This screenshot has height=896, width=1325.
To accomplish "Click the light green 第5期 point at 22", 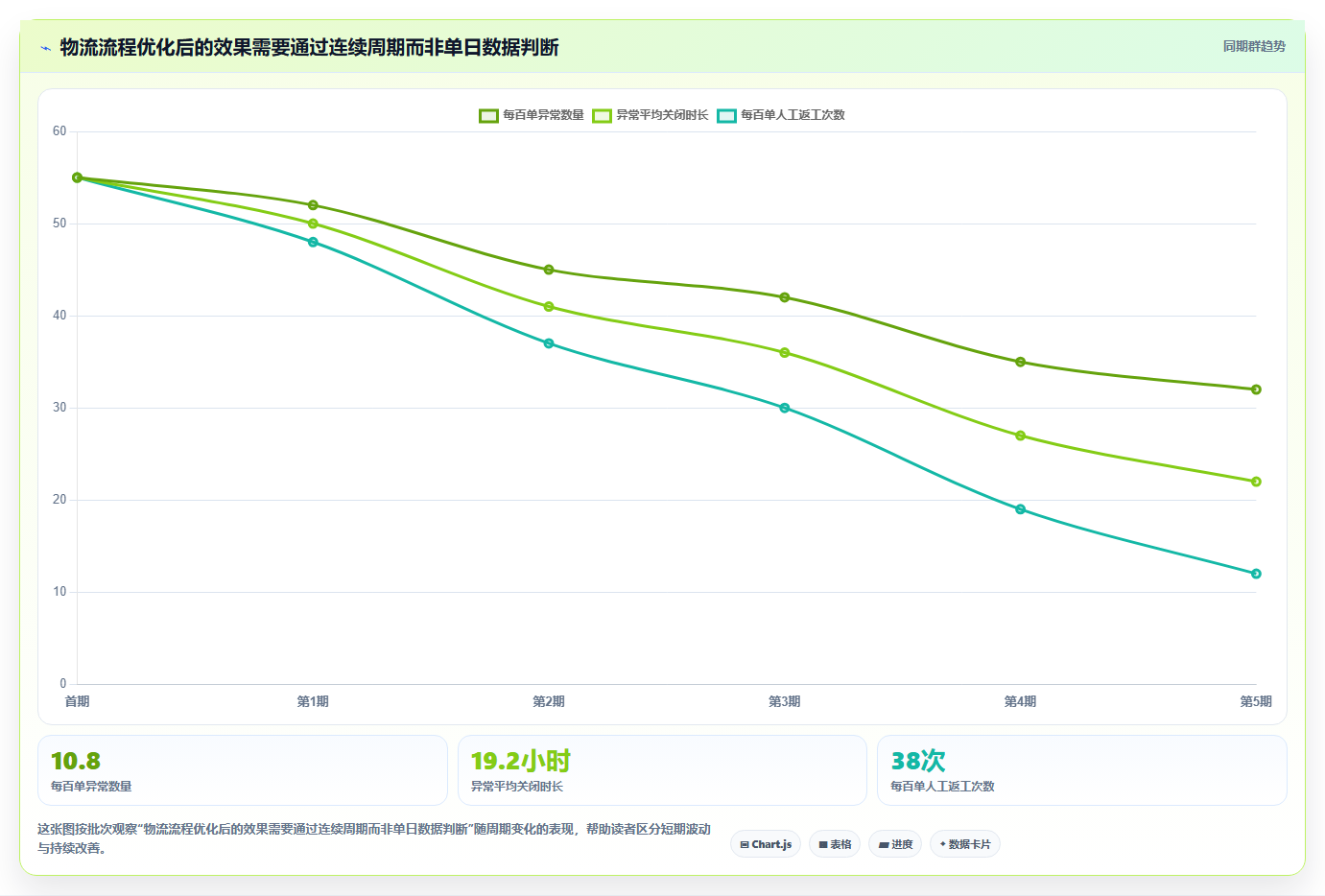I will [x=1256, y=482].
